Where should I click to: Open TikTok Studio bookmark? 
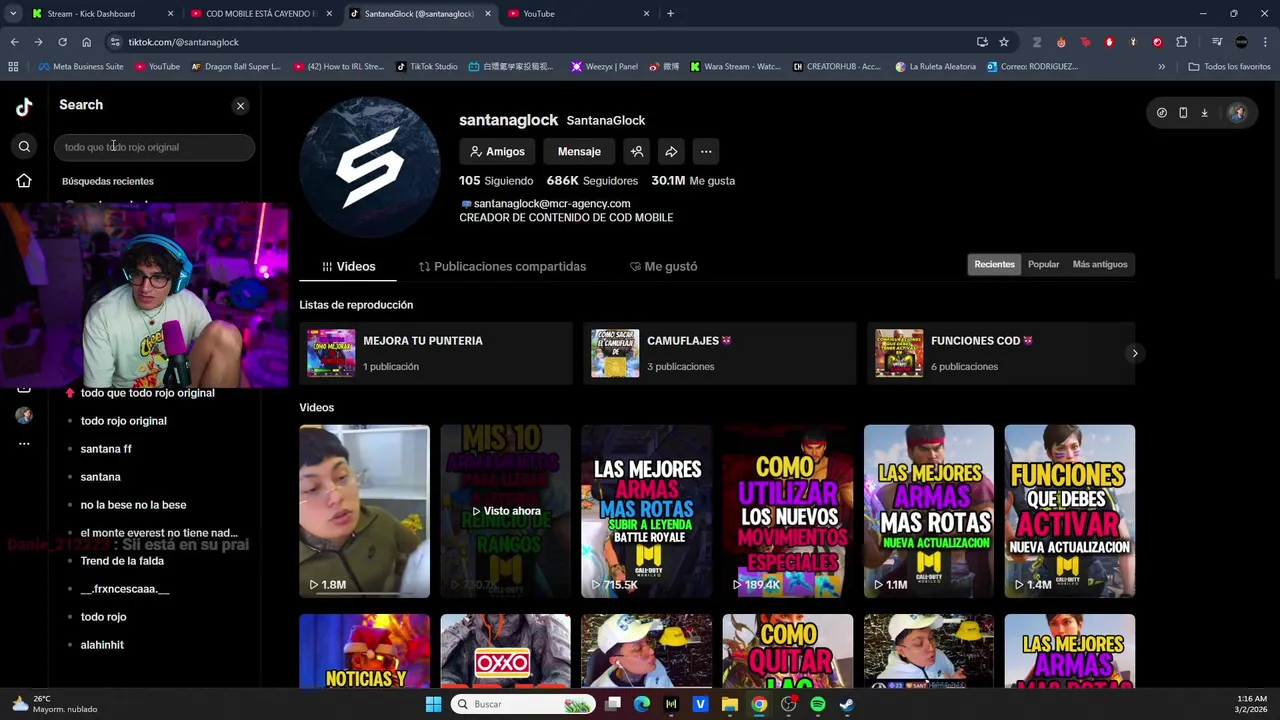[426, 66]
